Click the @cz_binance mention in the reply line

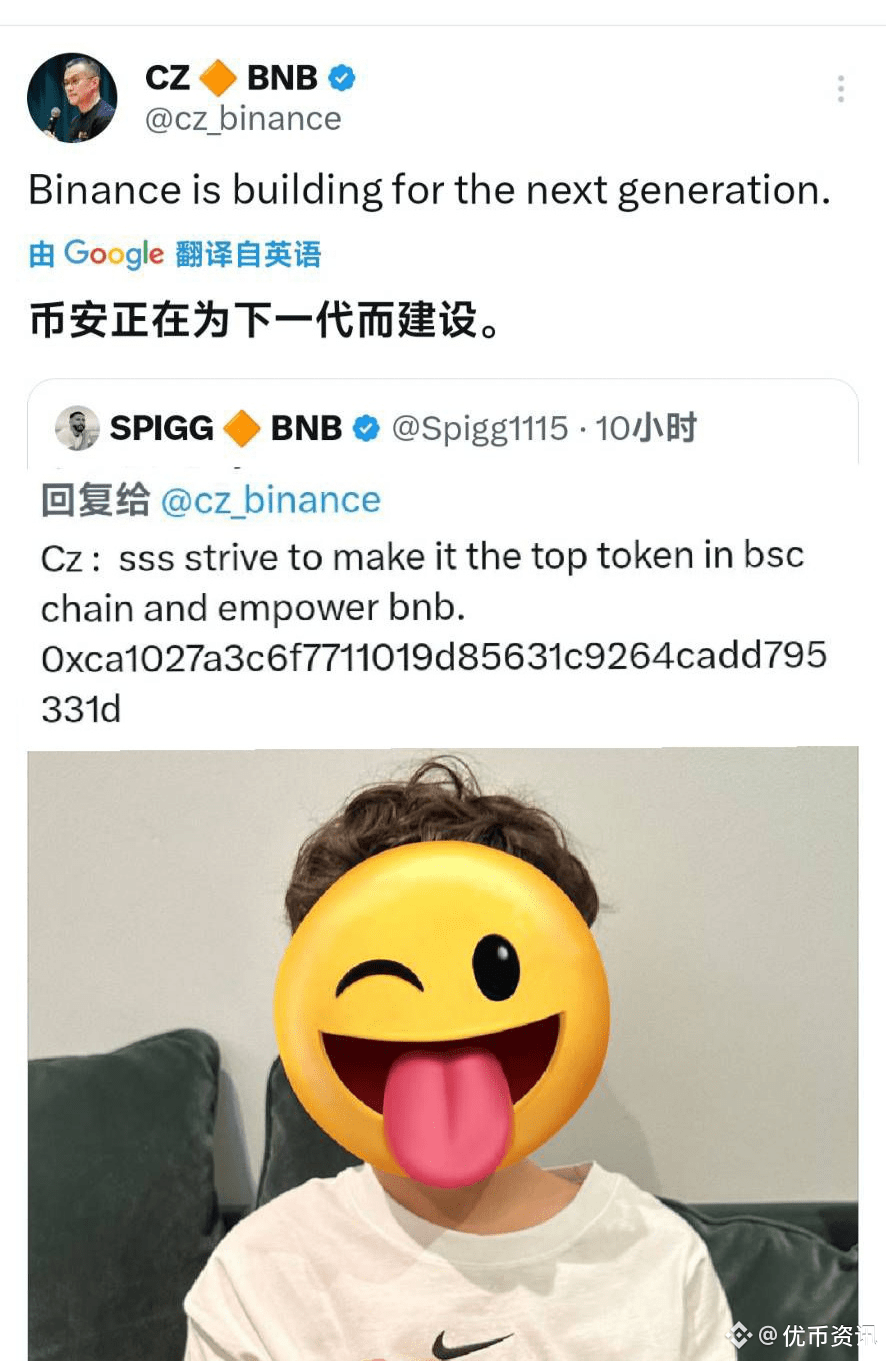[270, 500]
